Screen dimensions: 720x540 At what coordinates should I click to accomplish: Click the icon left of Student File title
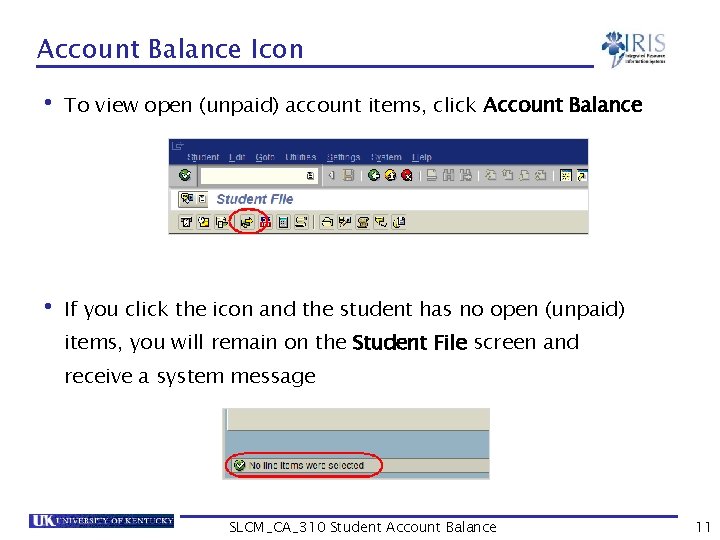187,199
